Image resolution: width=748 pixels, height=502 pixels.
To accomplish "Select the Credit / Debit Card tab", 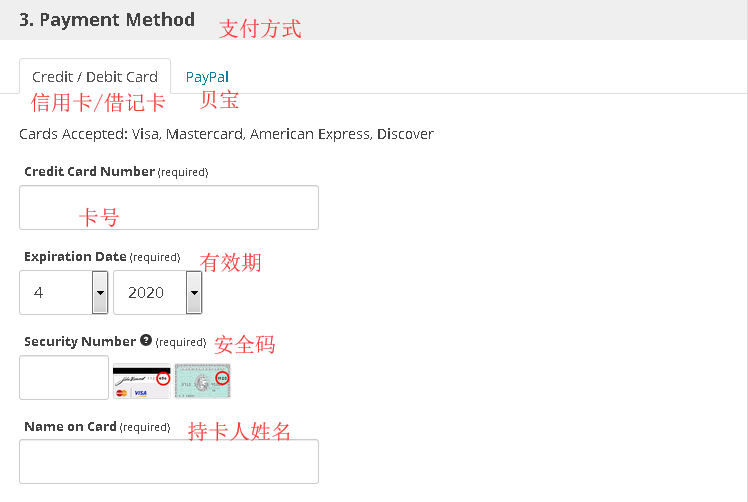I will 95,77.
